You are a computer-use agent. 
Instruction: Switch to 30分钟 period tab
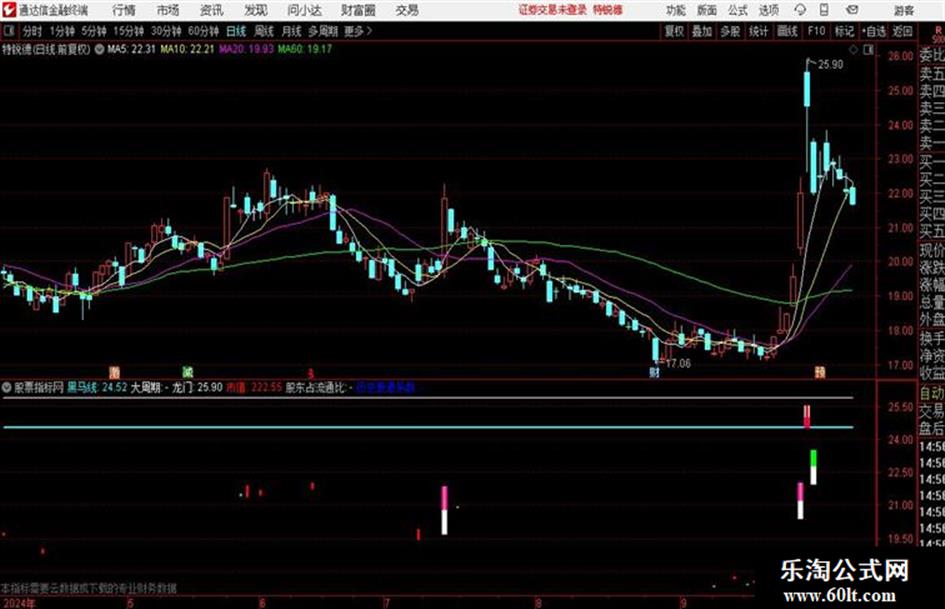click(x=166, y=31)
